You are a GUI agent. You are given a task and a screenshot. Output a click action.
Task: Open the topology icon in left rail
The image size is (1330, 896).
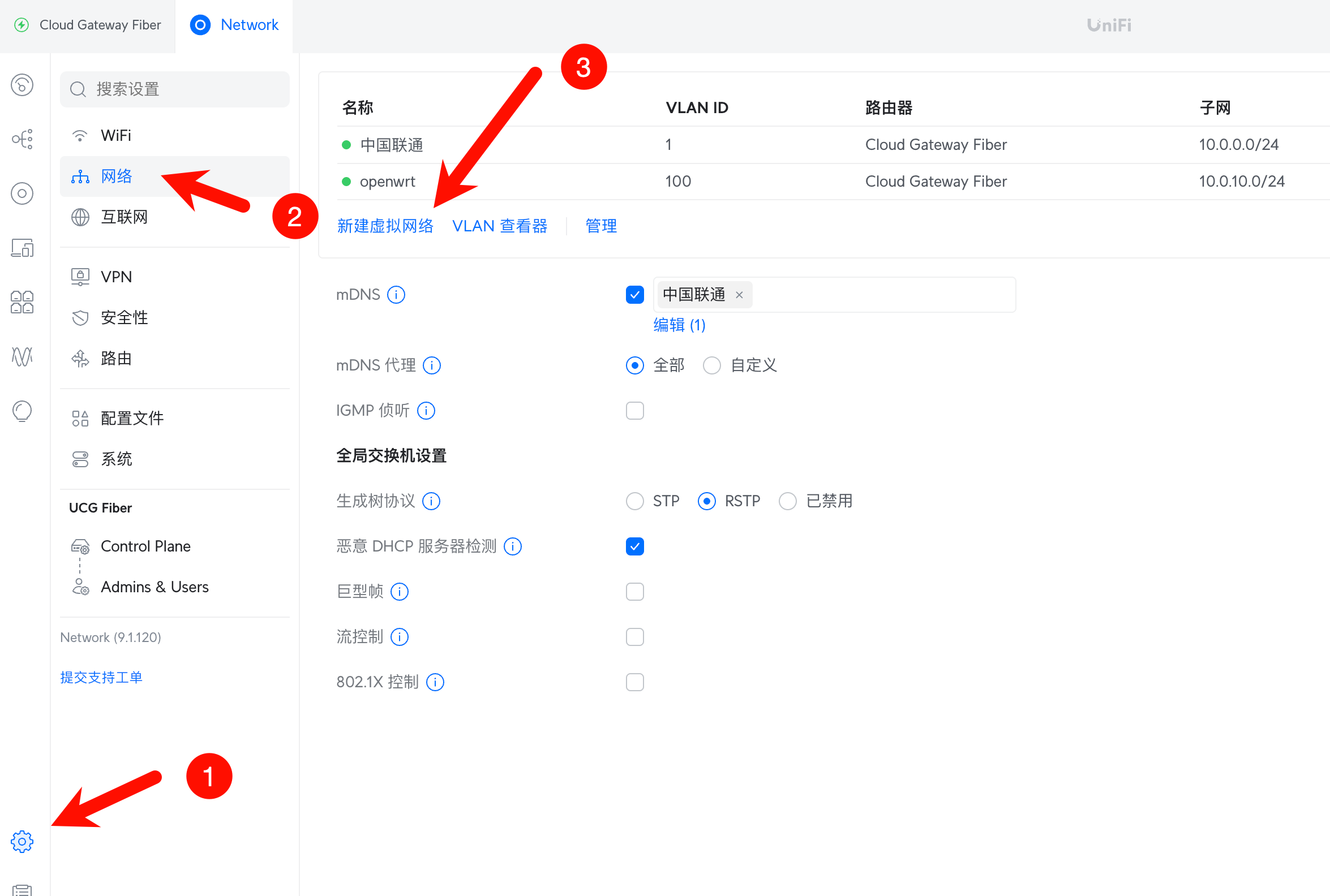point(22,139)
